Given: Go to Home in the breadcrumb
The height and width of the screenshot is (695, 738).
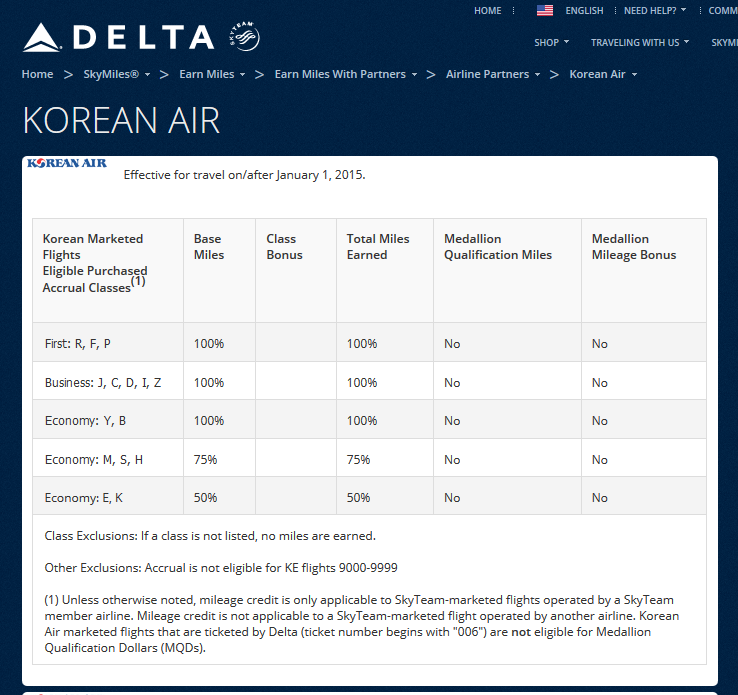Looking at the screenshot, I should tap(38, 74).
